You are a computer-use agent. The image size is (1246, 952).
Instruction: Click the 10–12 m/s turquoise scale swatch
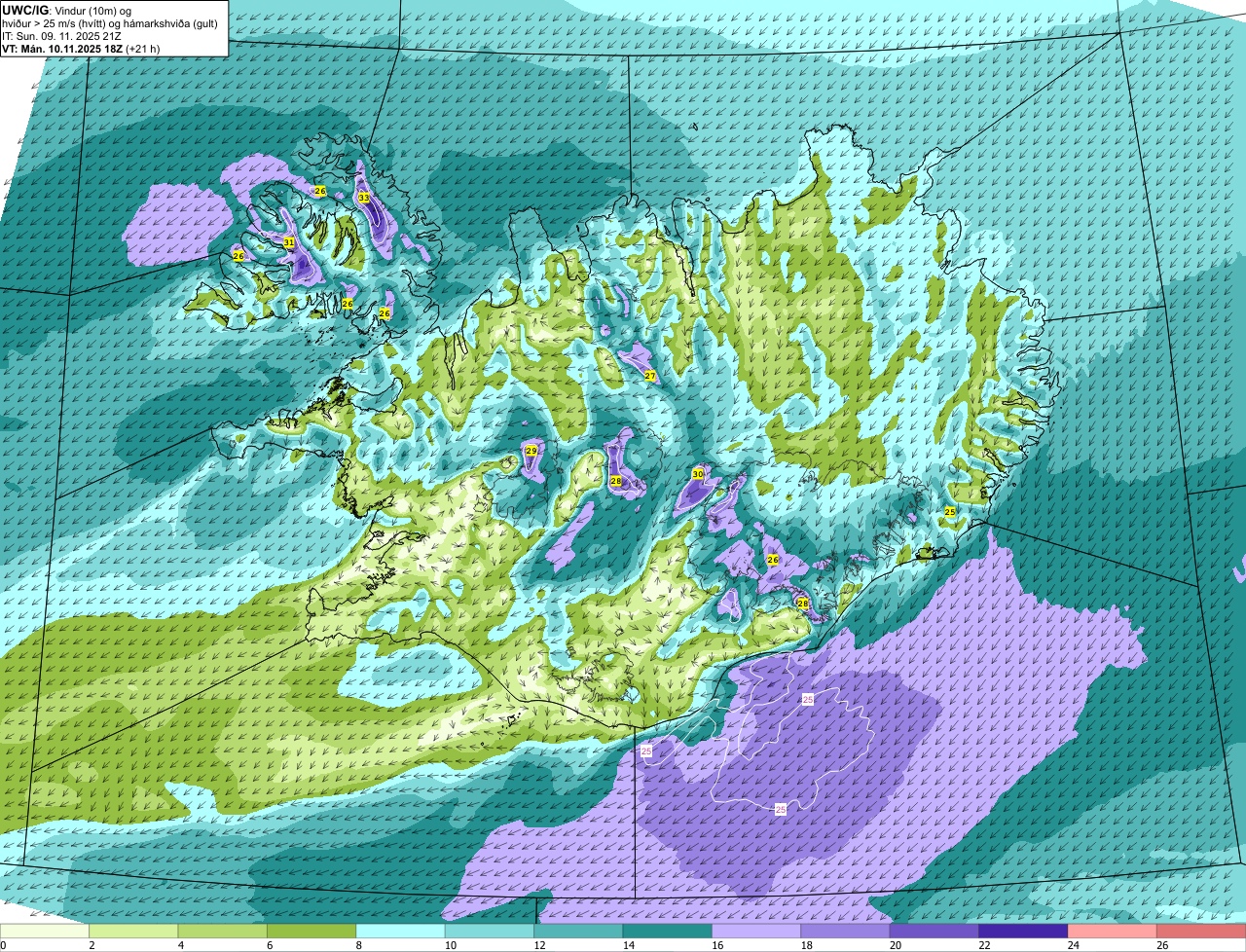pos(490,932)
